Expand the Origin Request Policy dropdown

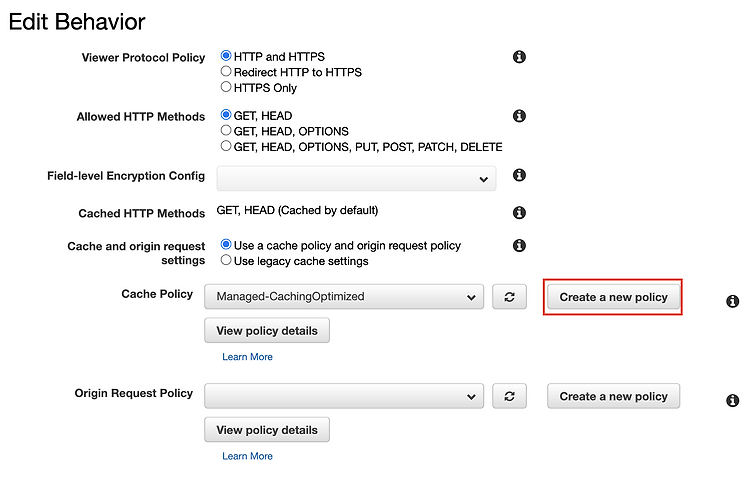click(x=344, y=396)
